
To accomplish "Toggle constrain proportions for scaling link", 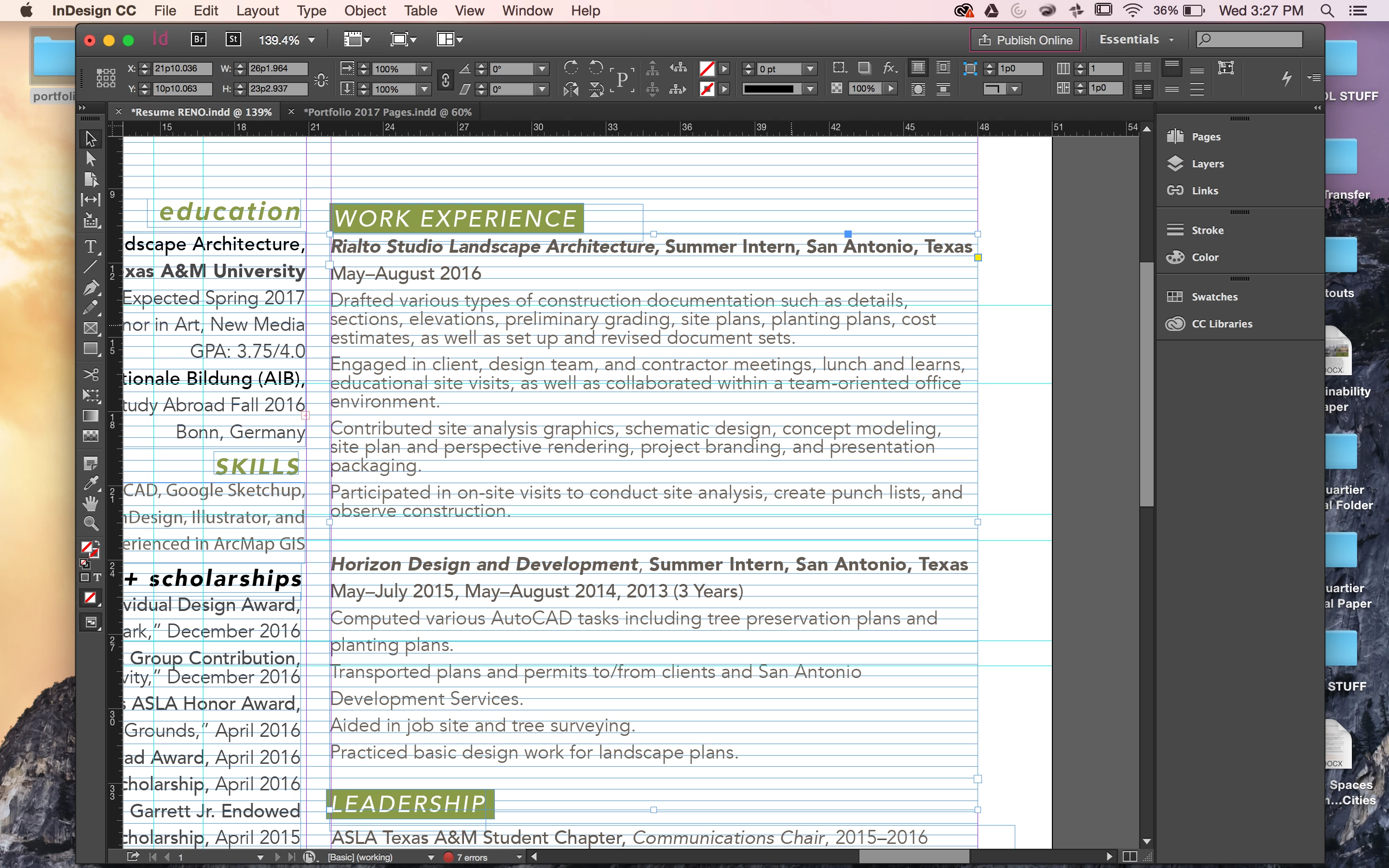I will tap(446, 79).
